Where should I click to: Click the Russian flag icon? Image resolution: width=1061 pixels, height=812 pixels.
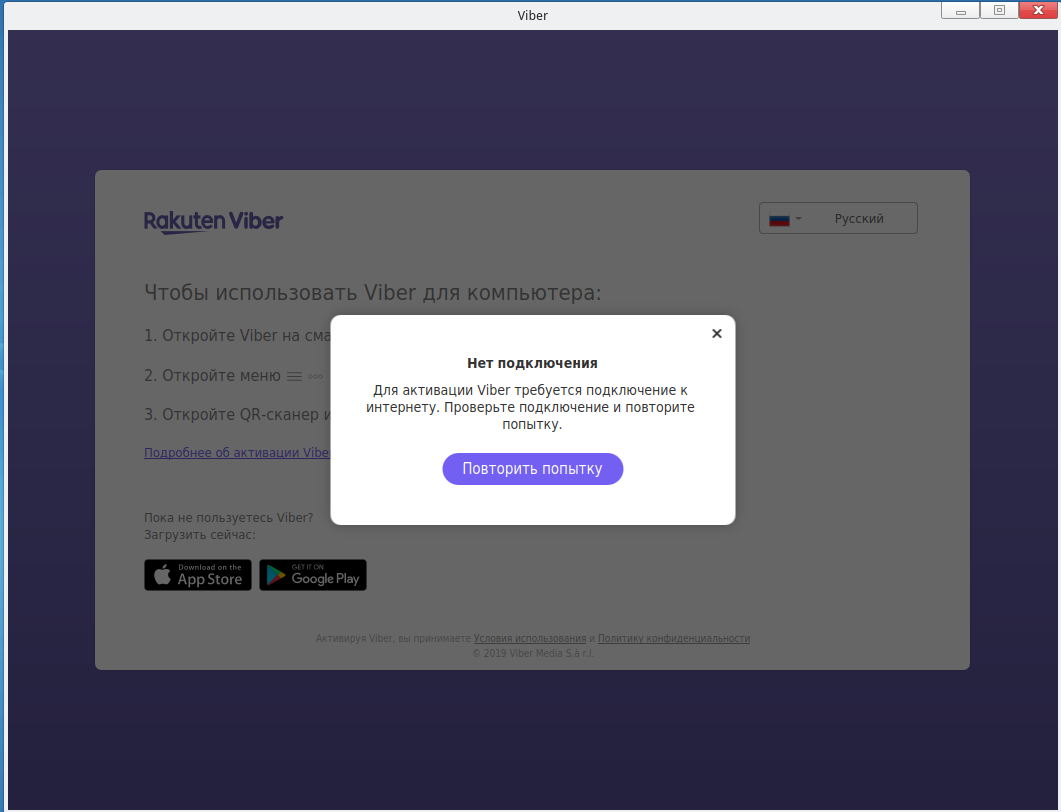[780, 219]
